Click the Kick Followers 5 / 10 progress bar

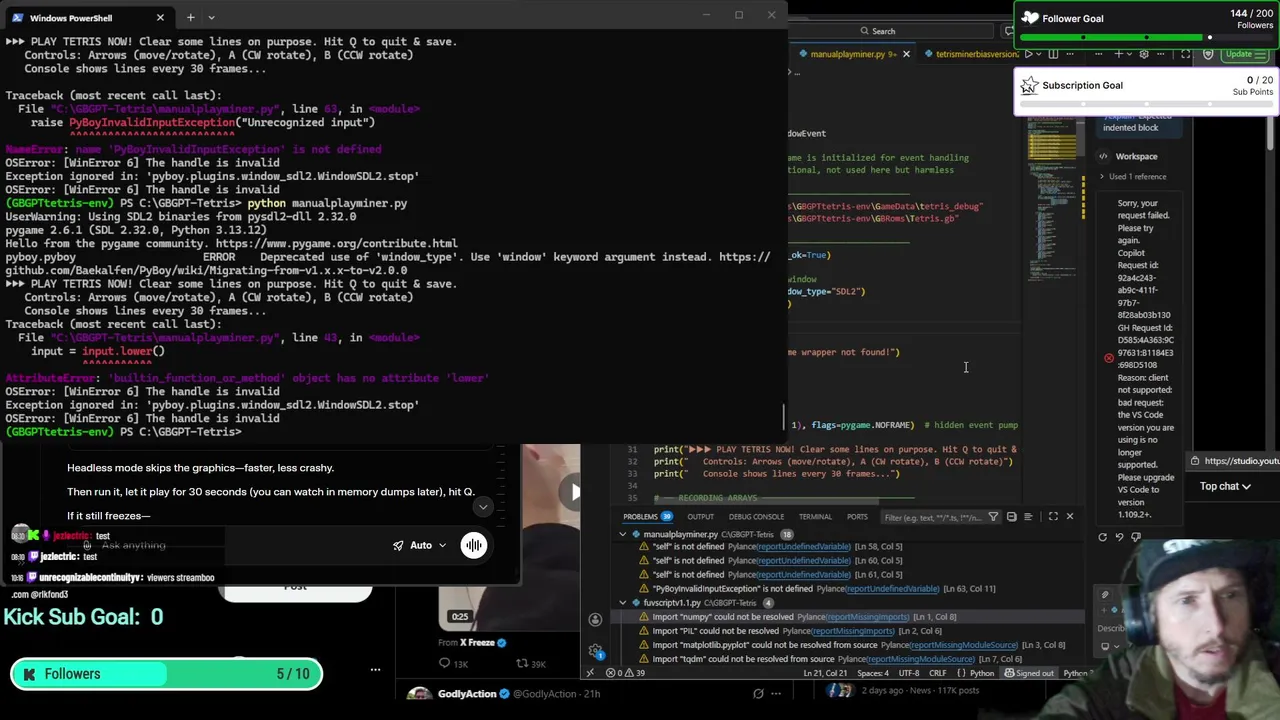tap(167, 674)
